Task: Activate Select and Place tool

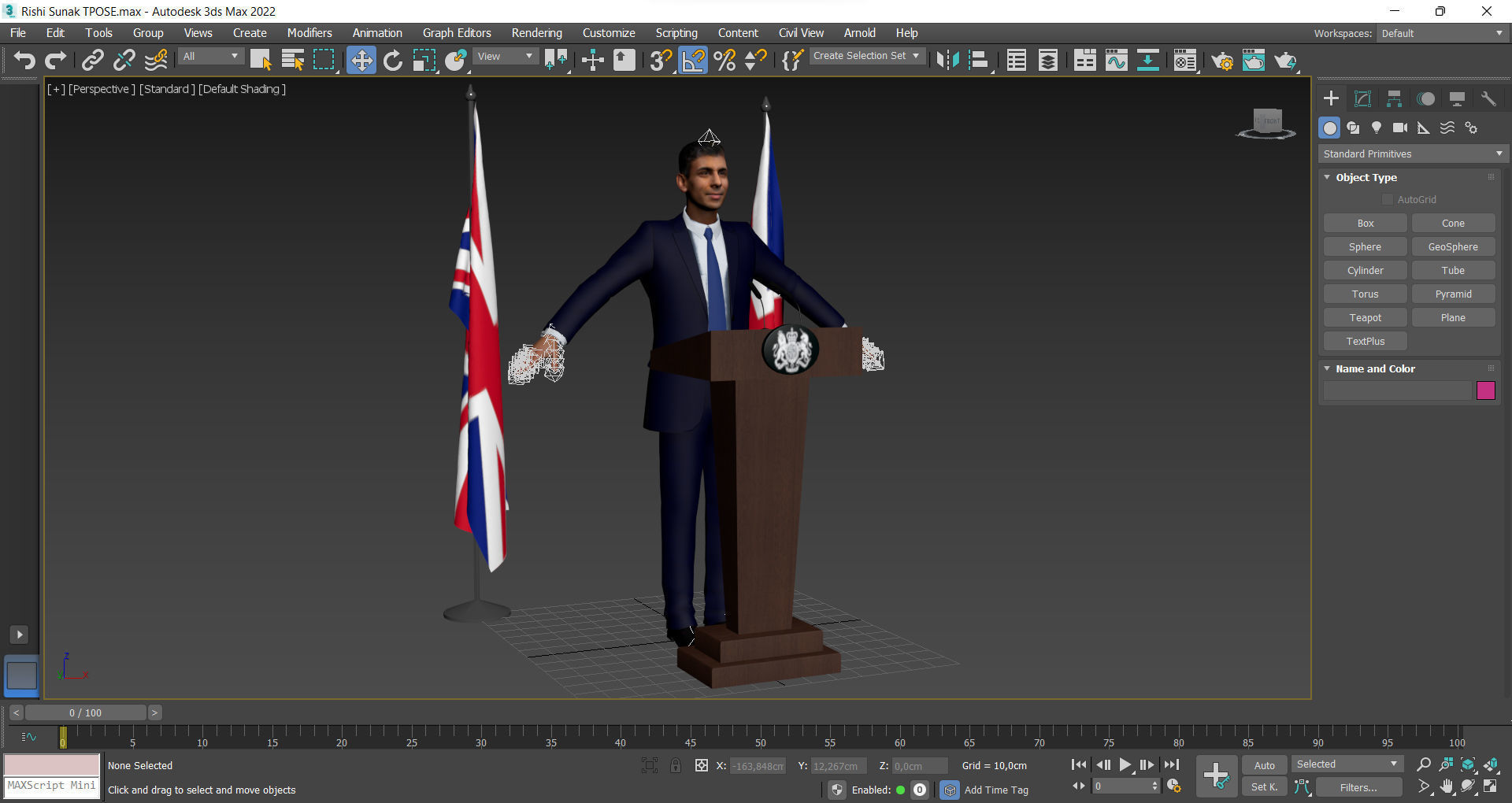Action: (x=456, y=61)
